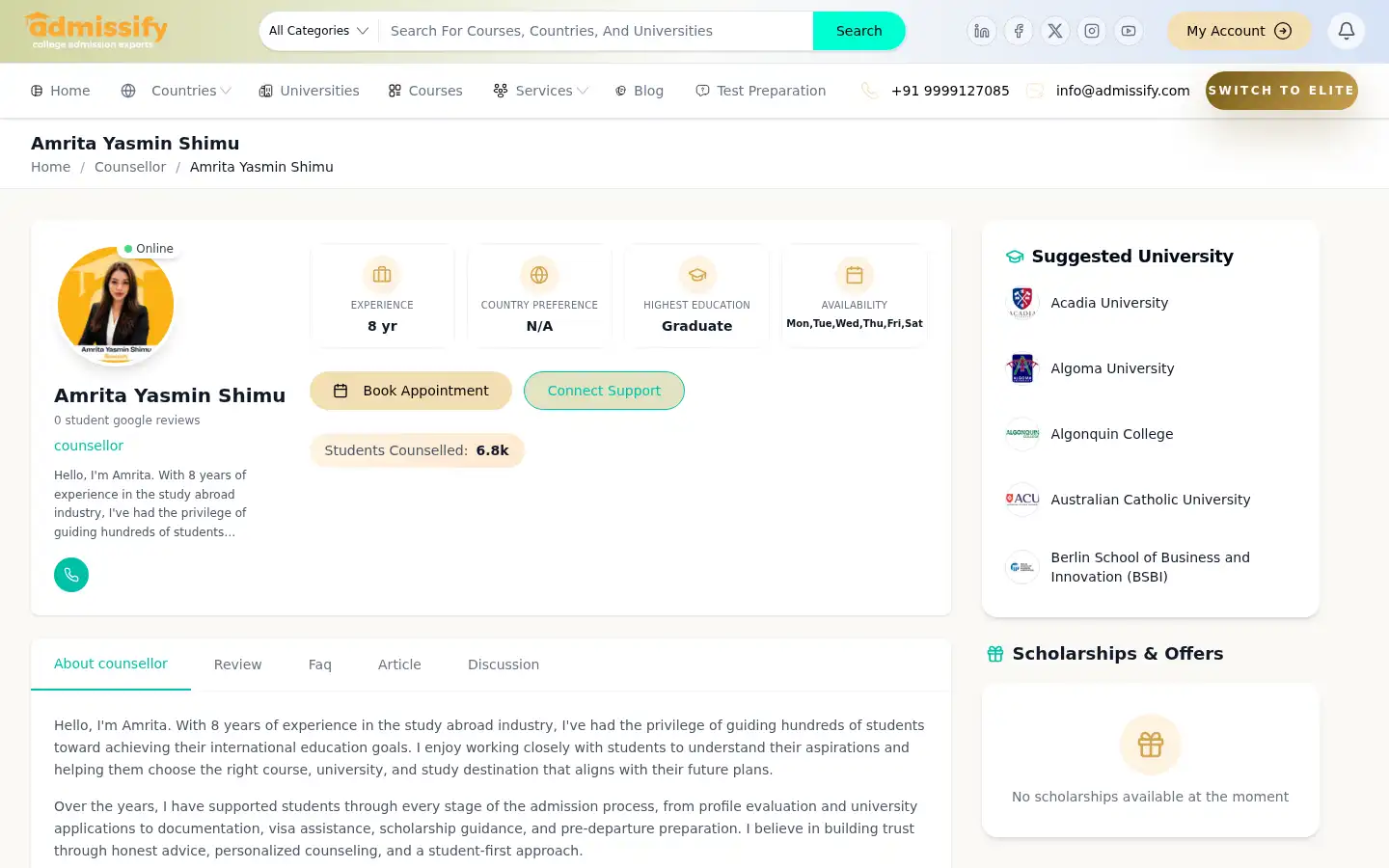Click the green phone call icon

71,575
